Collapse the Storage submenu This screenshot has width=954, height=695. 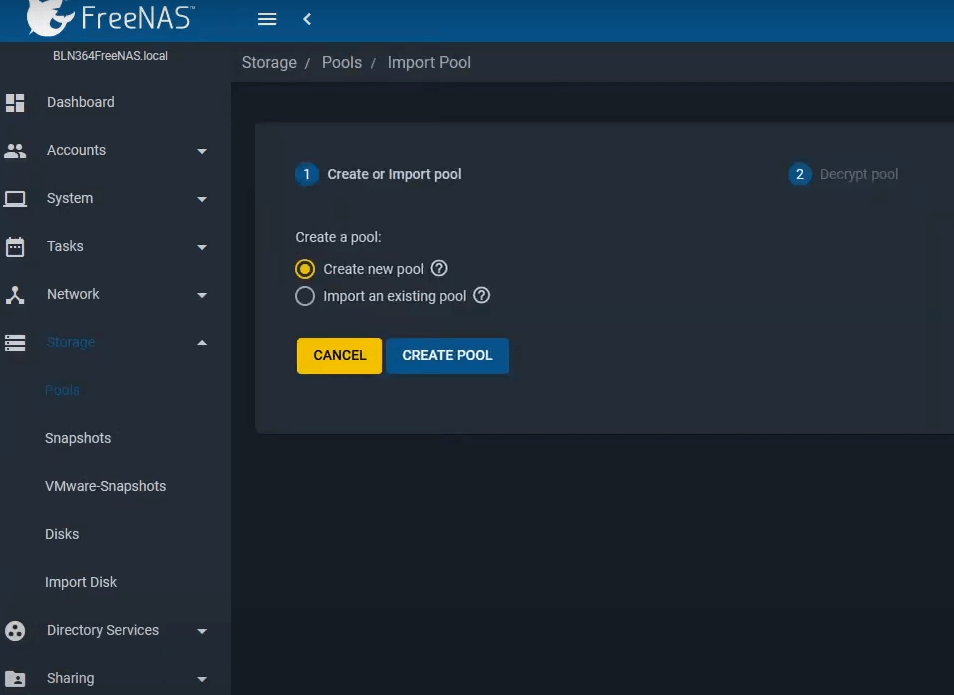201,342
